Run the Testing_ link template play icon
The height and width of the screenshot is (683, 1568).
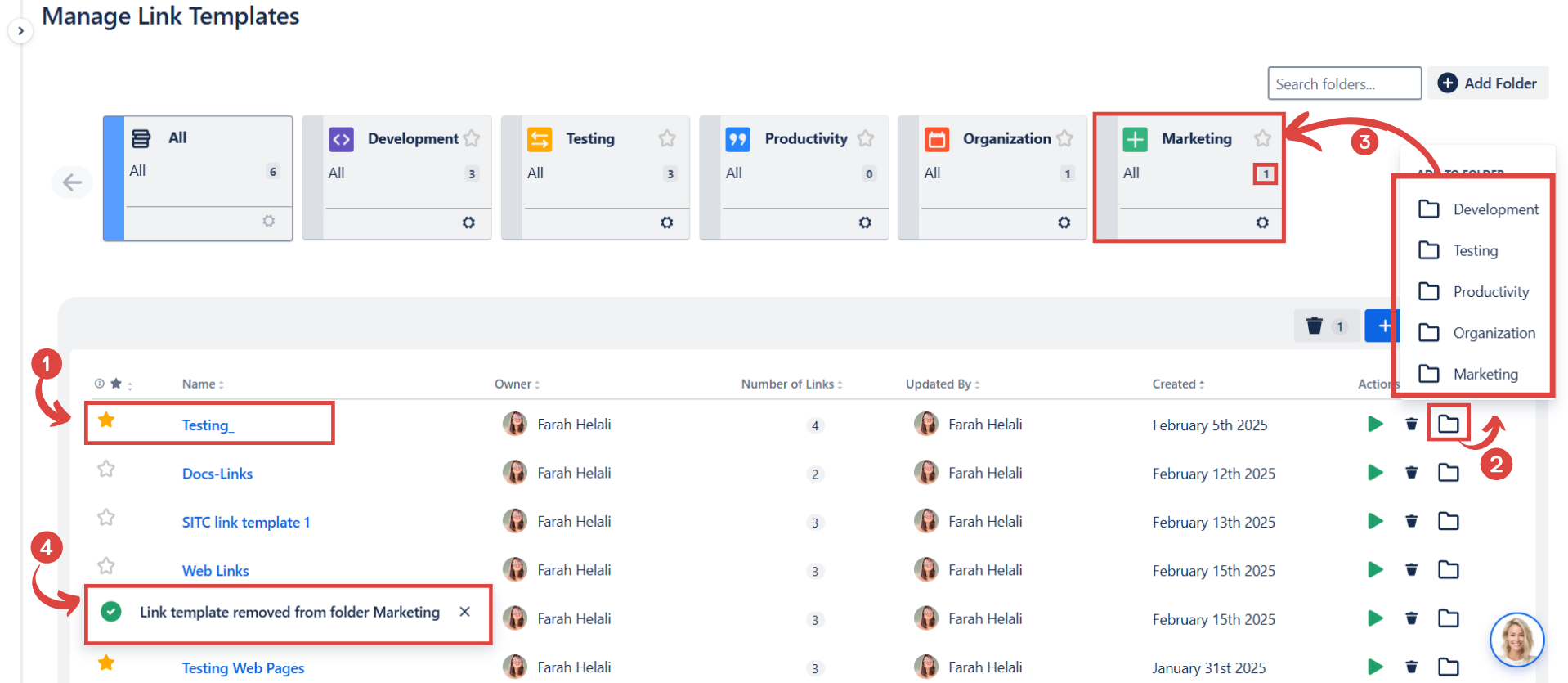(1375, 424)
